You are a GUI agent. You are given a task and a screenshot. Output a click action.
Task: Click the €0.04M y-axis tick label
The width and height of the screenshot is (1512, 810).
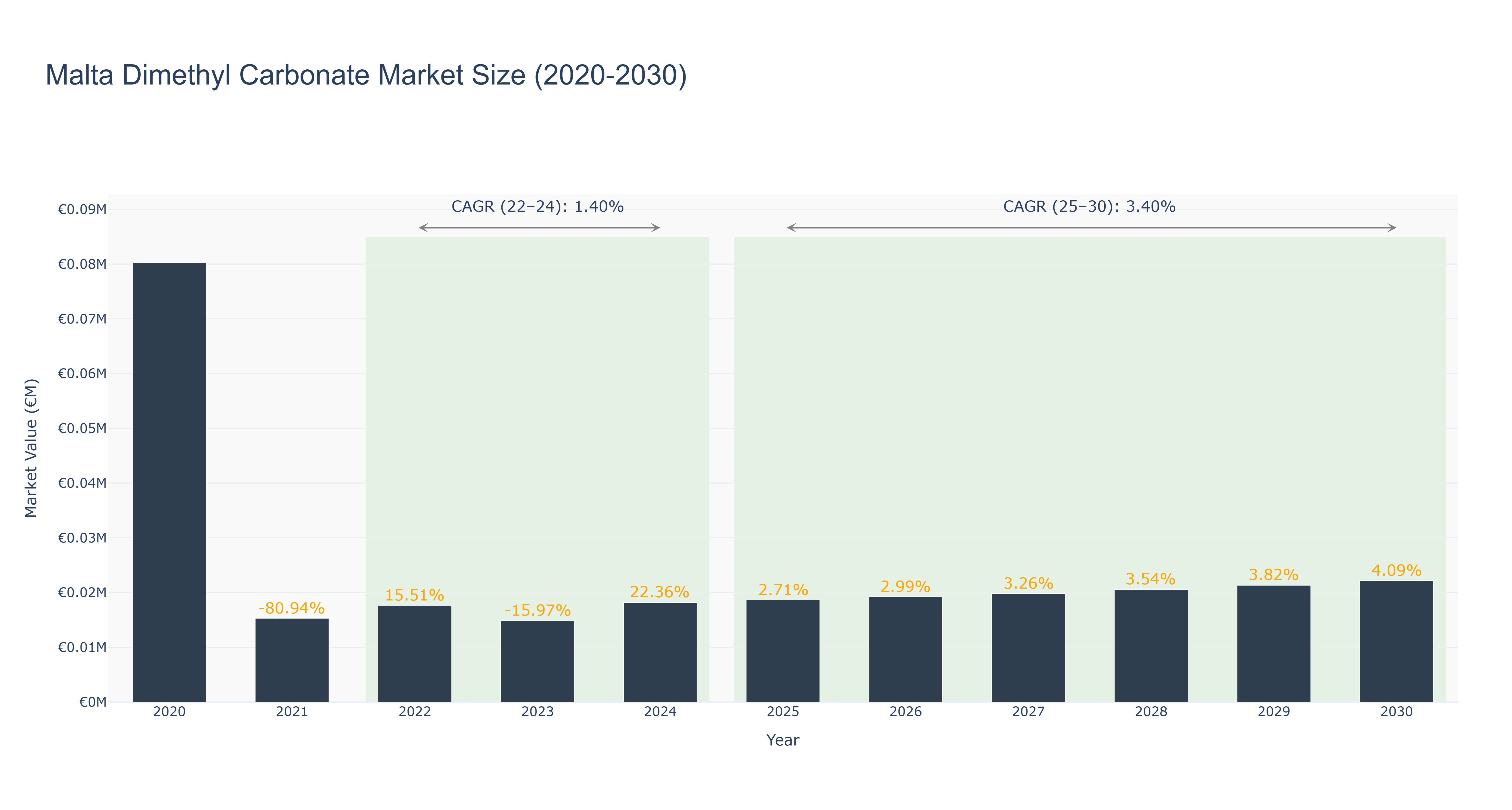click(x=82, y=483)
